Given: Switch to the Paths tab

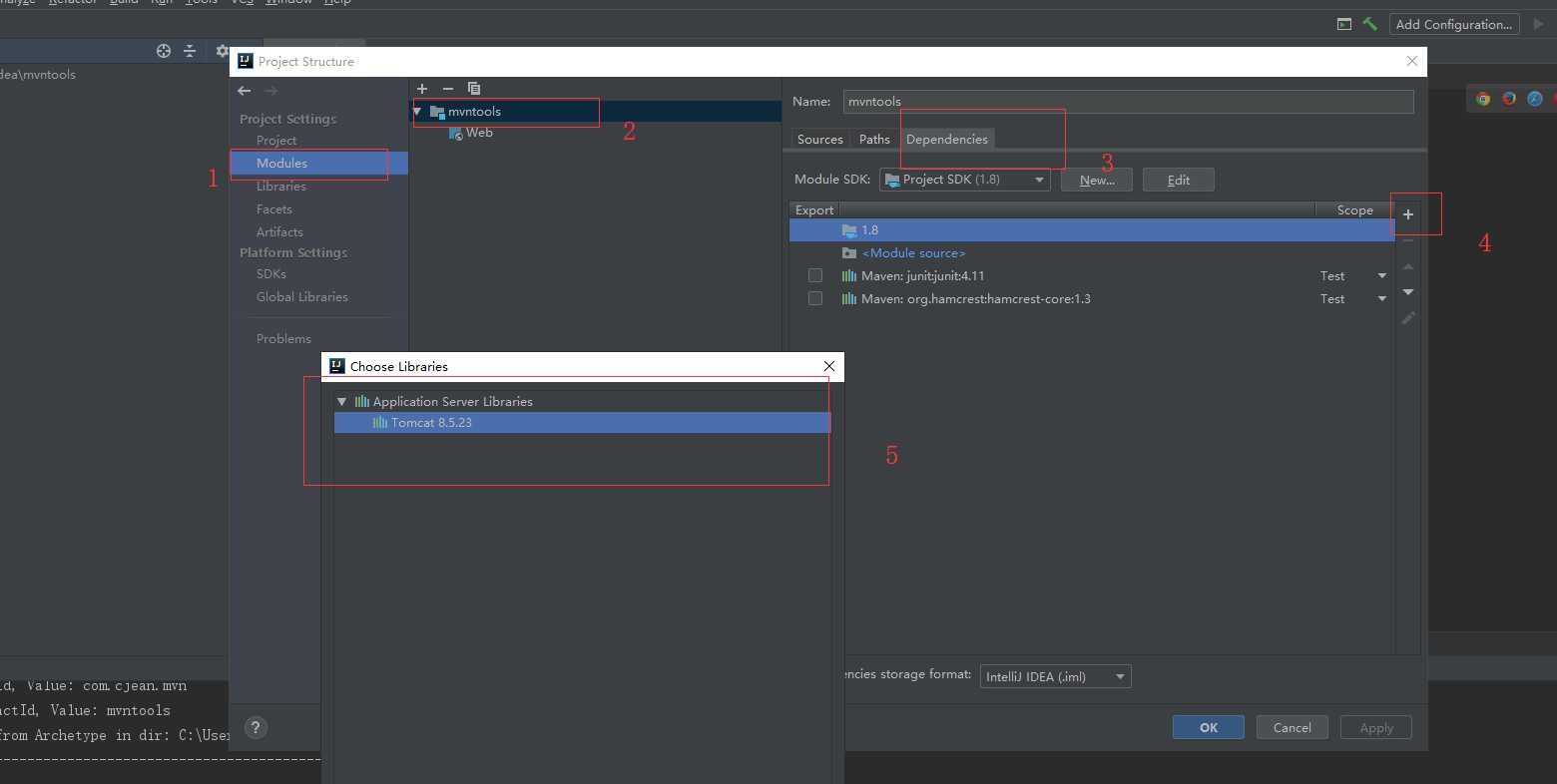Looking at the screenshot, I should 874,140.
